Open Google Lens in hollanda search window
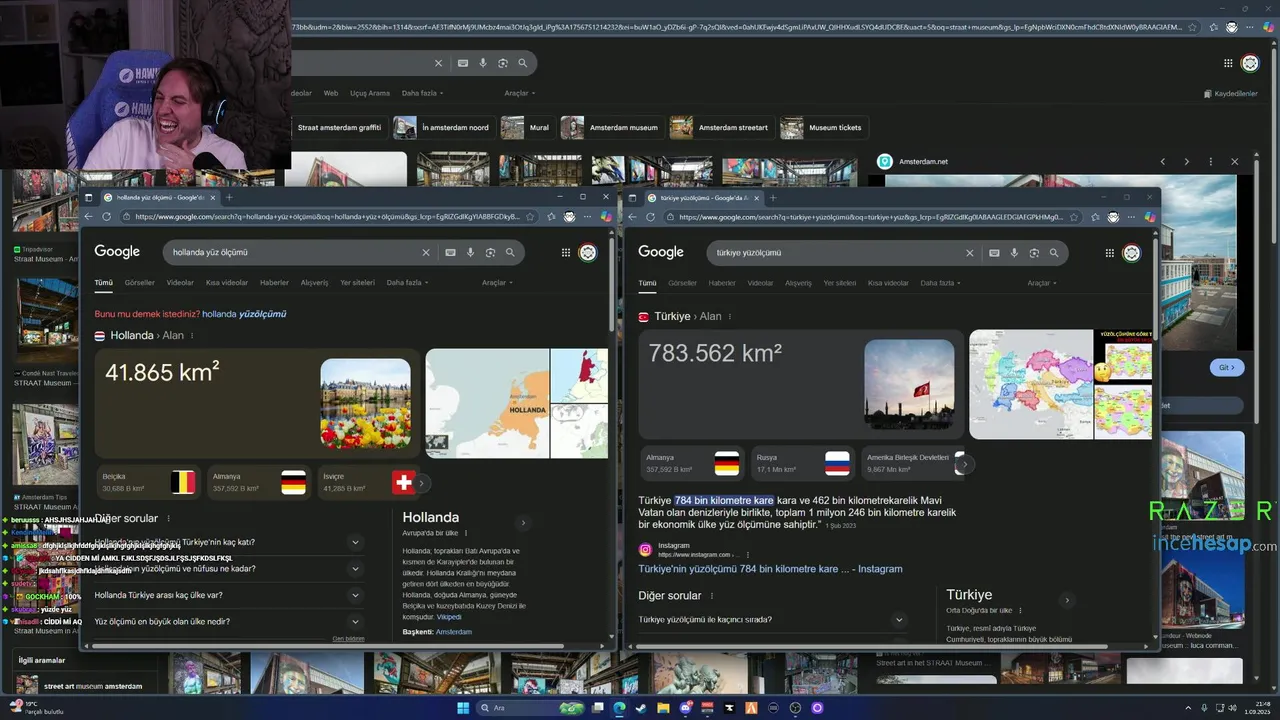This screenshot has width=1280, height=720. [x=490, y=253]
